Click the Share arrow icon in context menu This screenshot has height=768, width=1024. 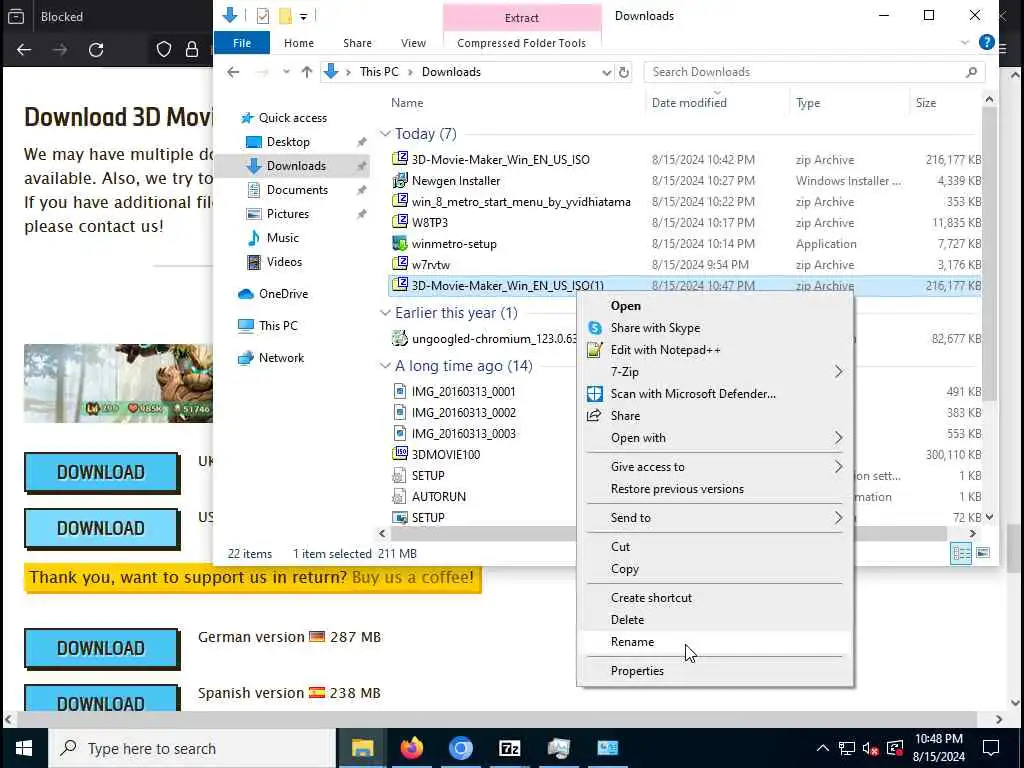click(594, 416)
